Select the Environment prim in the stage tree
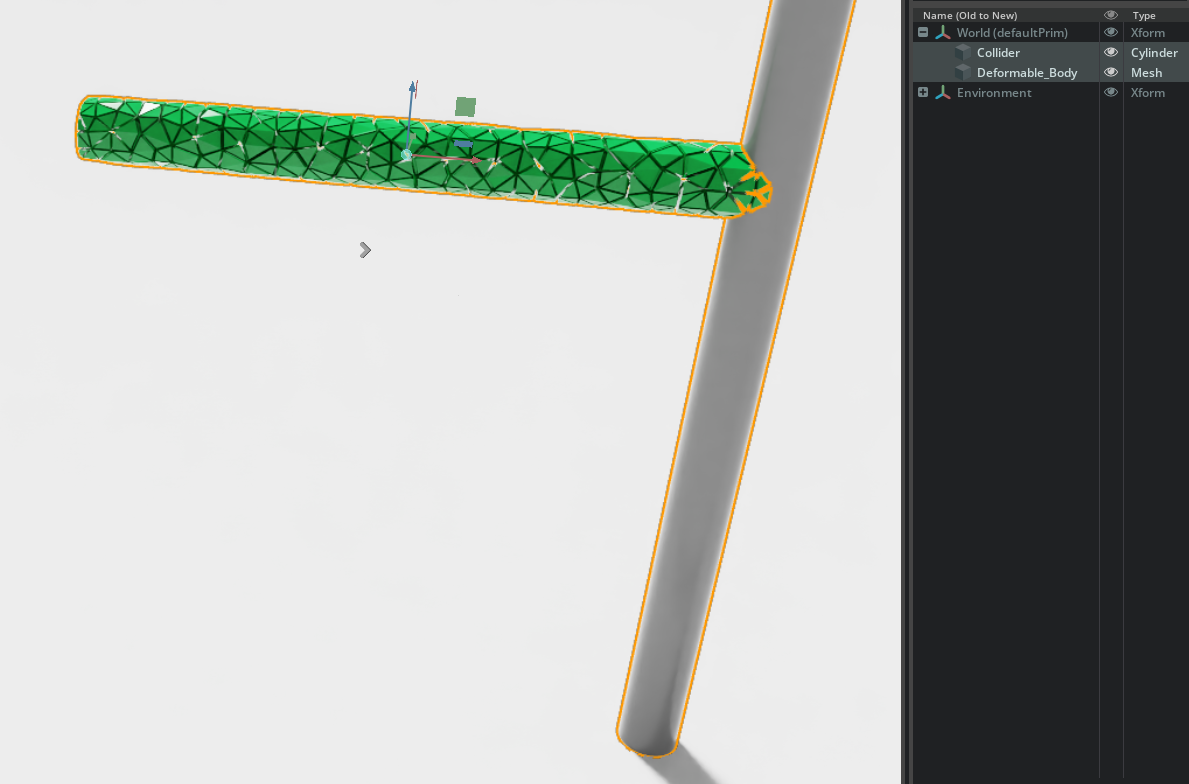The width and height of the screenshot is (1189, 784). click(x=993, y=92)
